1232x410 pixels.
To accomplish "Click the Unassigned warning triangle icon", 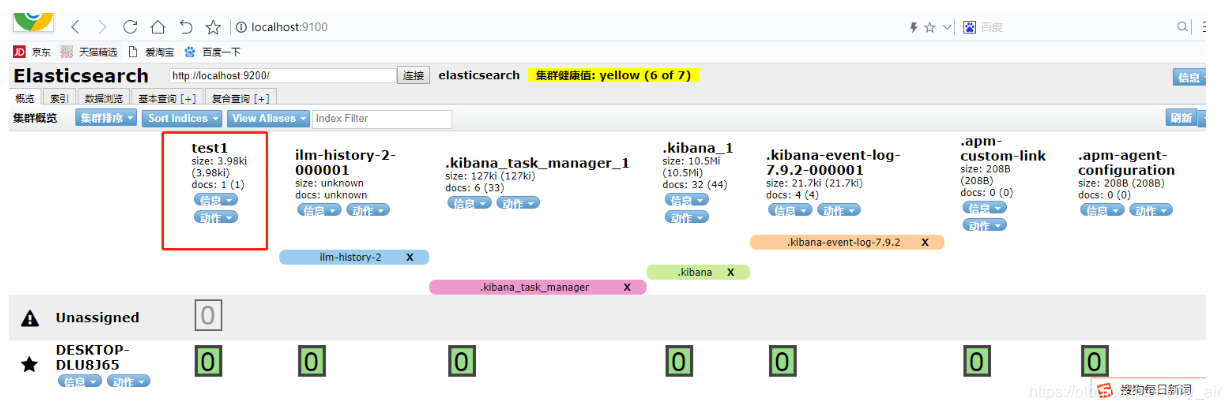I will [30, 318].
